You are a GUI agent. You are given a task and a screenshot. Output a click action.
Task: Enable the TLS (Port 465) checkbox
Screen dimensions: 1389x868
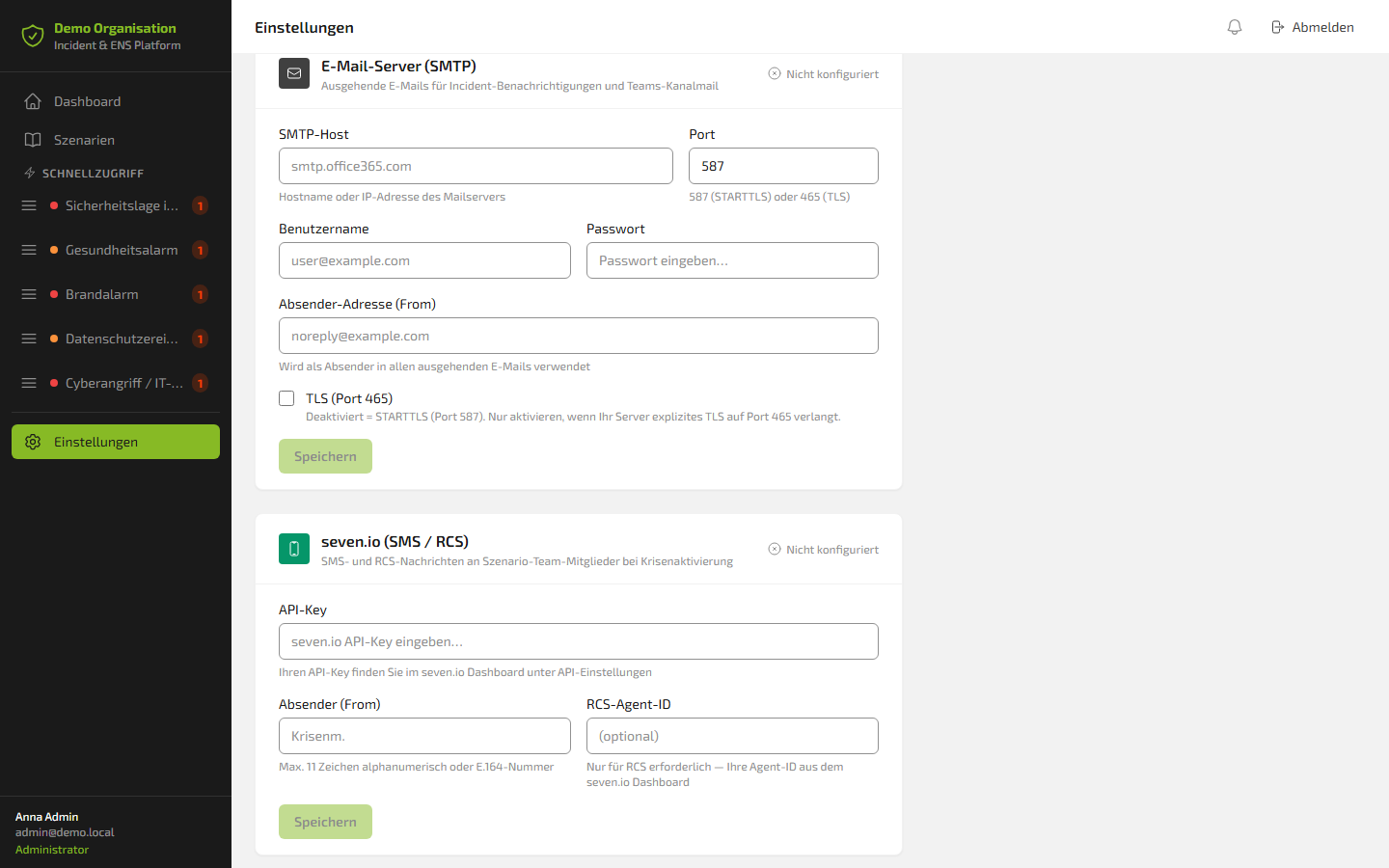(x=286, y=398)
